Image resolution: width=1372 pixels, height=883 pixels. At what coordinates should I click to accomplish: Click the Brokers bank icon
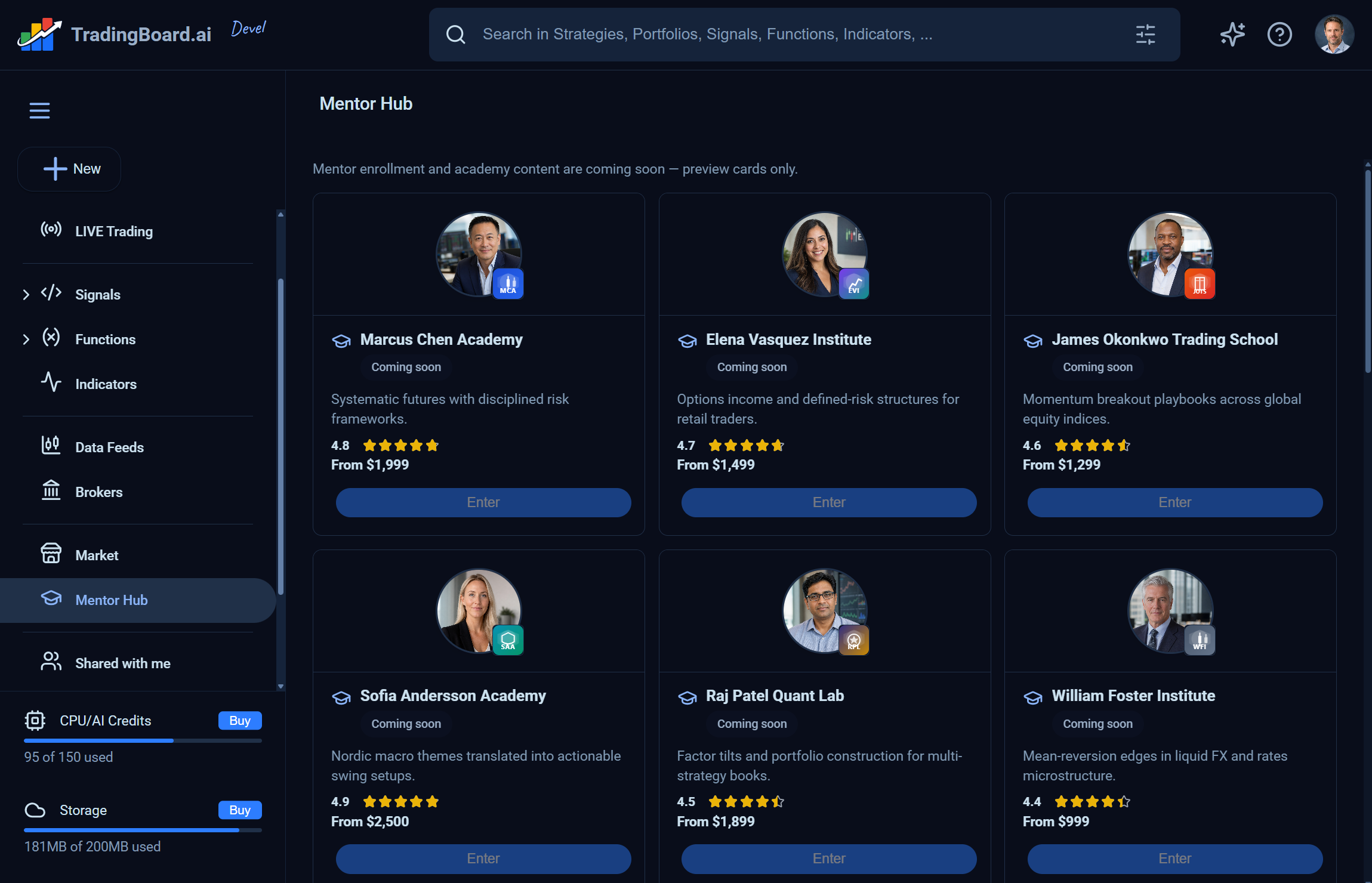tap(51, 490)
